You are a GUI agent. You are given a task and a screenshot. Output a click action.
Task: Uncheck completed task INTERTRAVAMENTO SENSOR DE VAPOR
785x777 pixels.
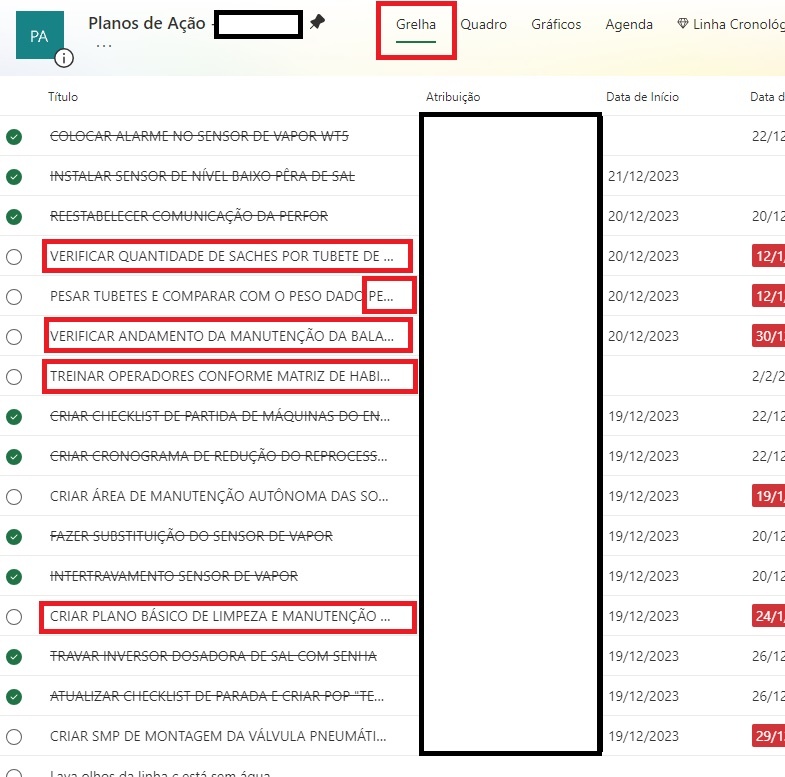pyautogui.click(x=14, y=577)
